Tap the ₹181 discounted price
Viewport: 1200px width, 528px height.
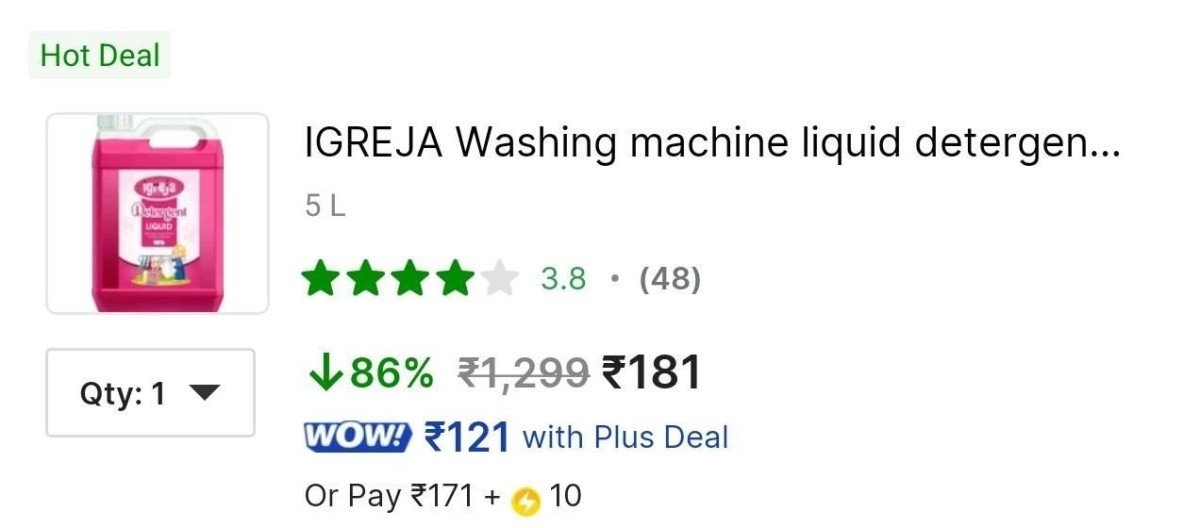coord(651,373)
